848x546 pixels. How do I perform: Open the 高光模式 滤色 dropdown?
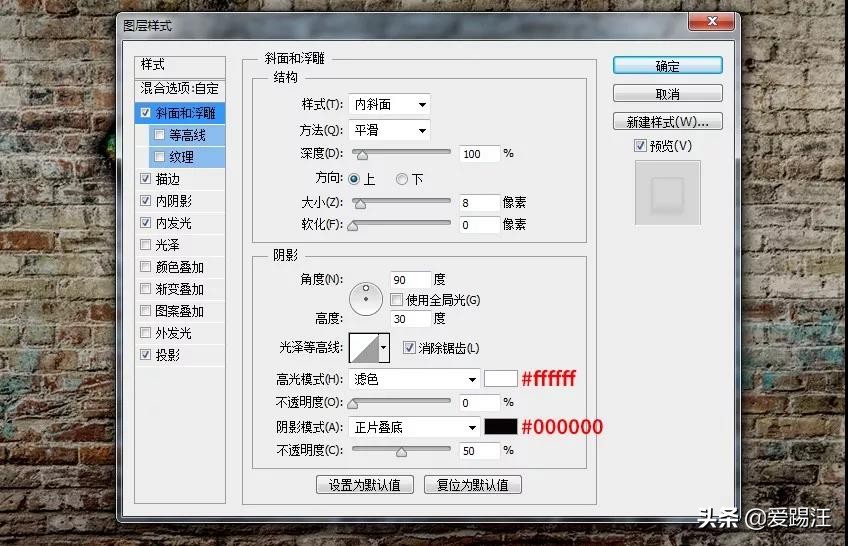[x=414, y=379]
